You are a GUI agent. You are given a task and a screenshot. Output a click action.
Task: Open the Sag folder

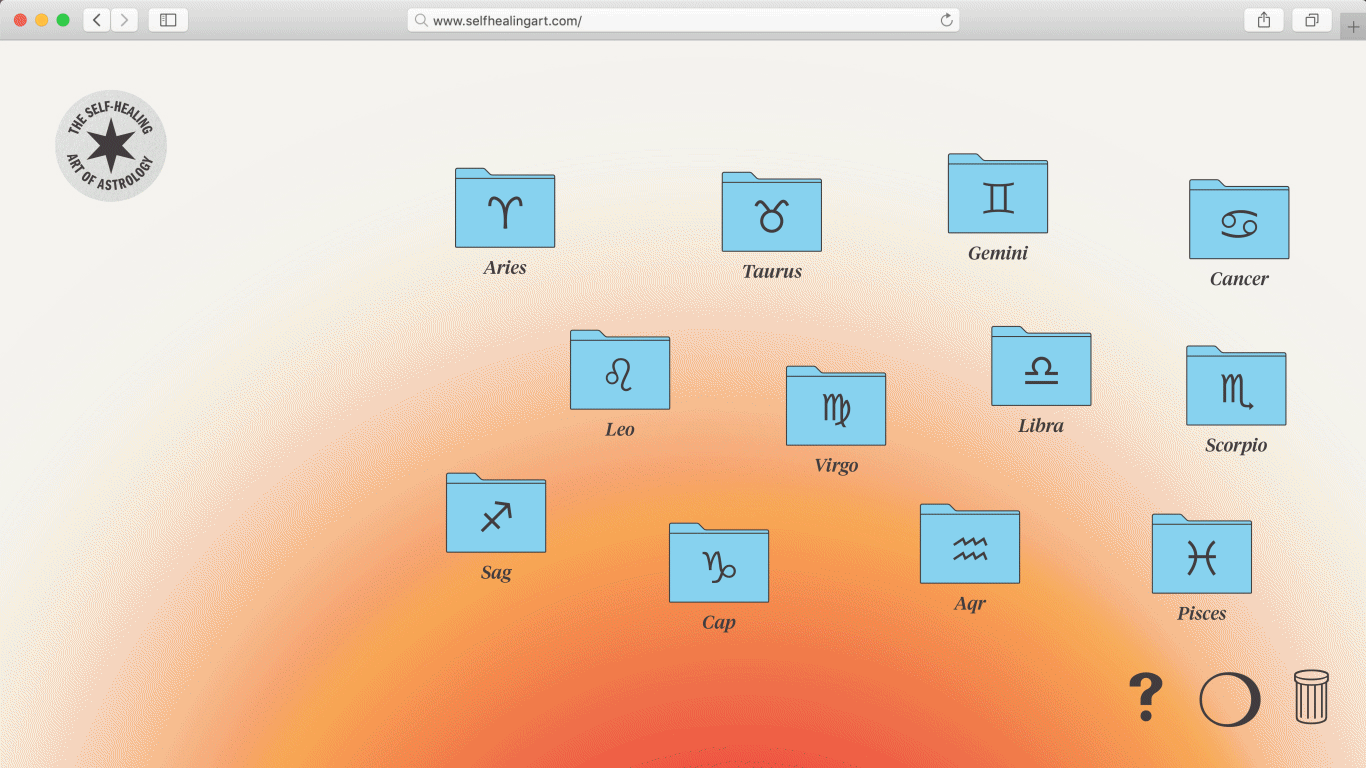point(496,513)
